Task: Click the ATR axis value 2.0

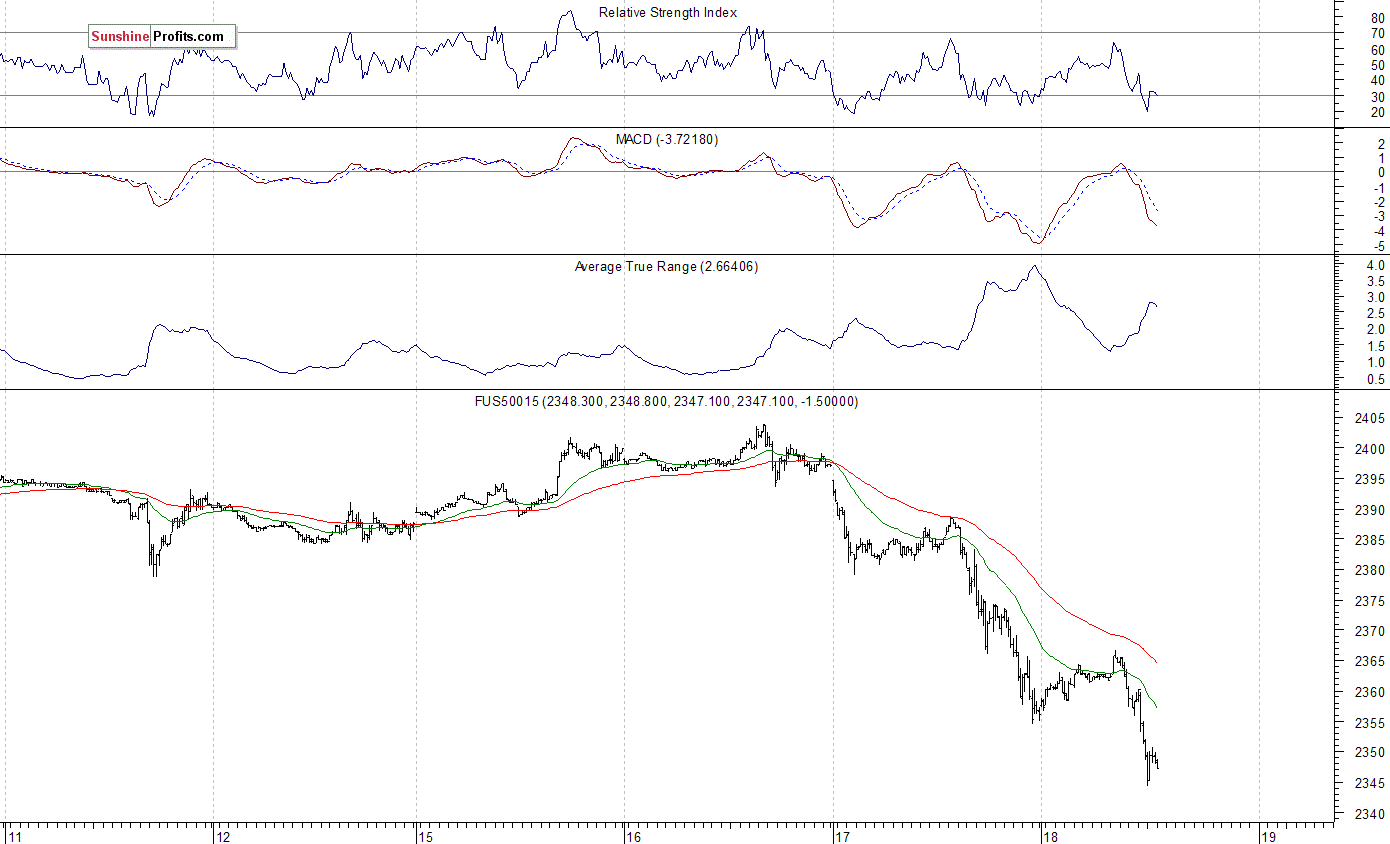Action: [1375, 330]
